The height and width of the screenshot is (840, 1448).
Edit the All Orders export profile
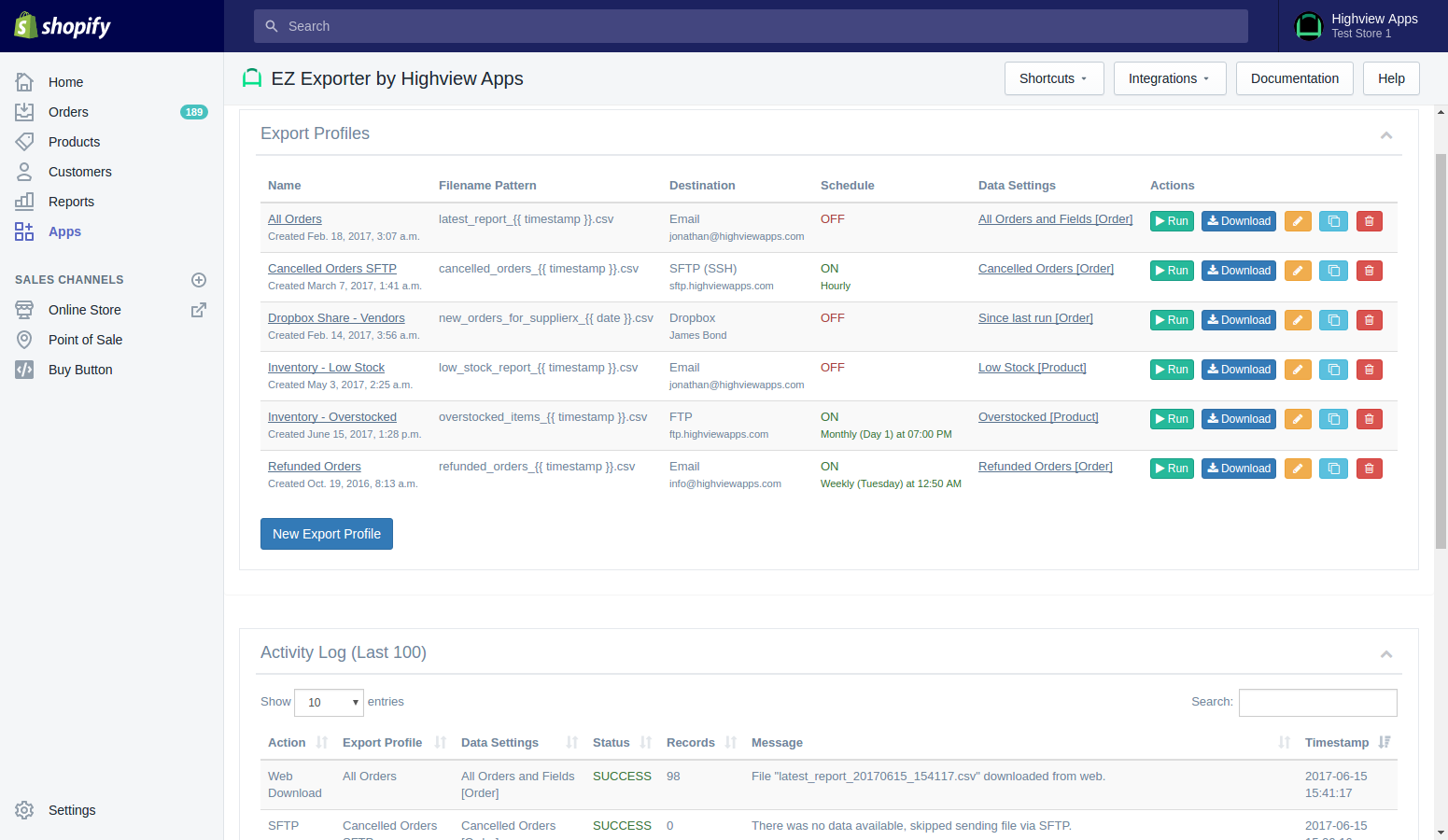[x=1298, y=221]
